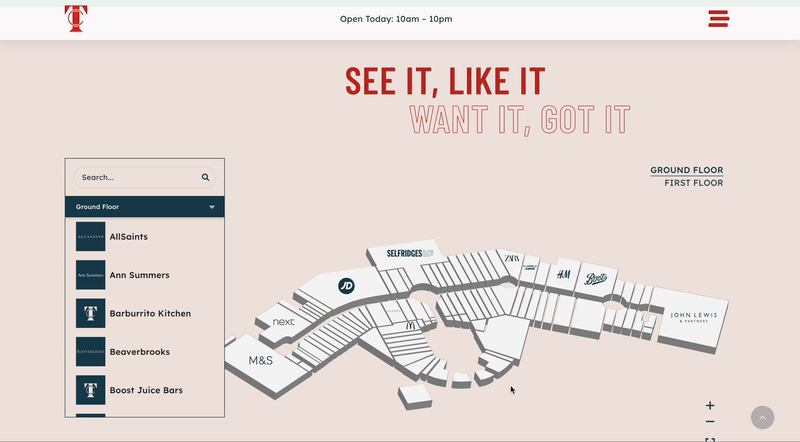800x442 pixels.
Task: Select Beaverbrooks in the store list
Action: tap(139, 352)
